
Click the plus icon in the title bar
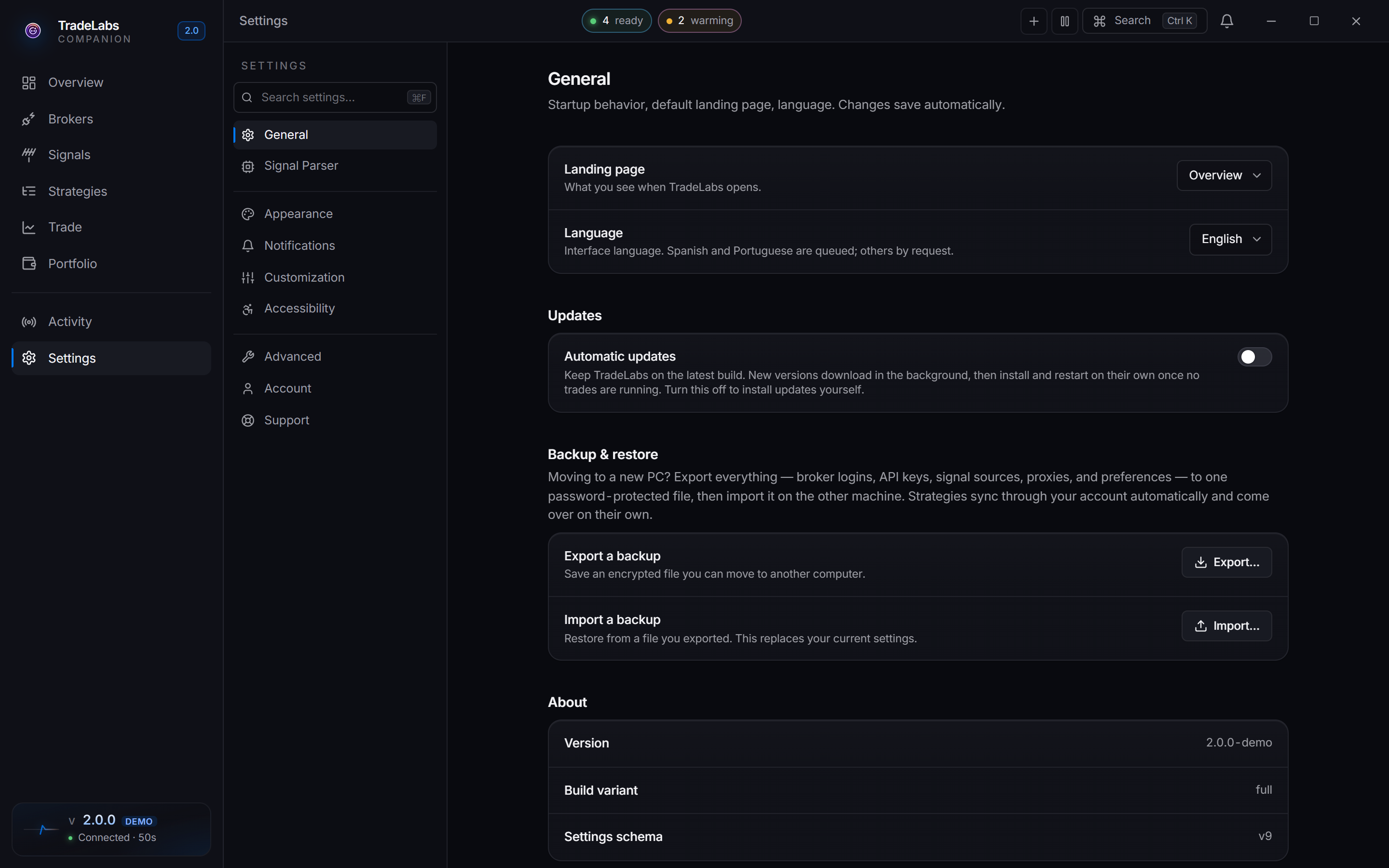point(1034,21)
